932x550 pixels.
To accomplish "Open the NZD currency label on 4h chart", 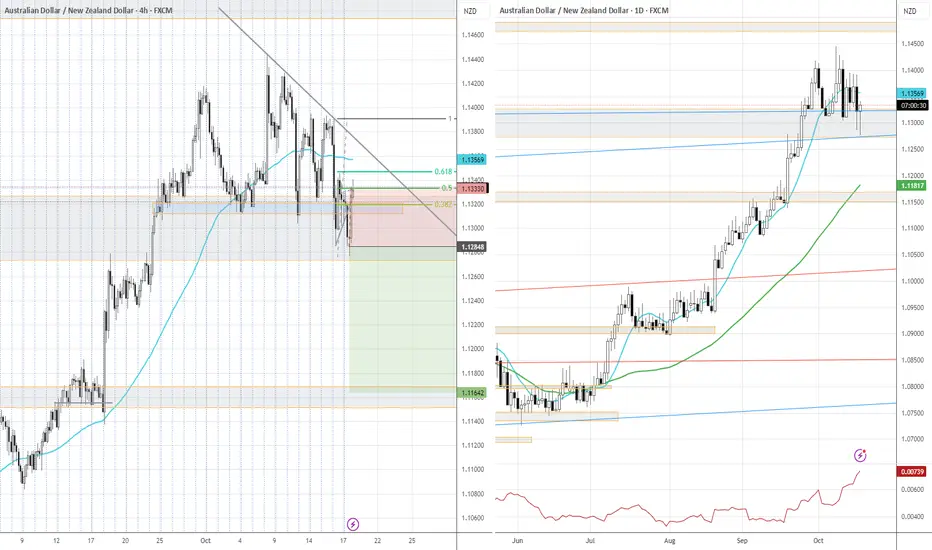I will pos(470,11).
